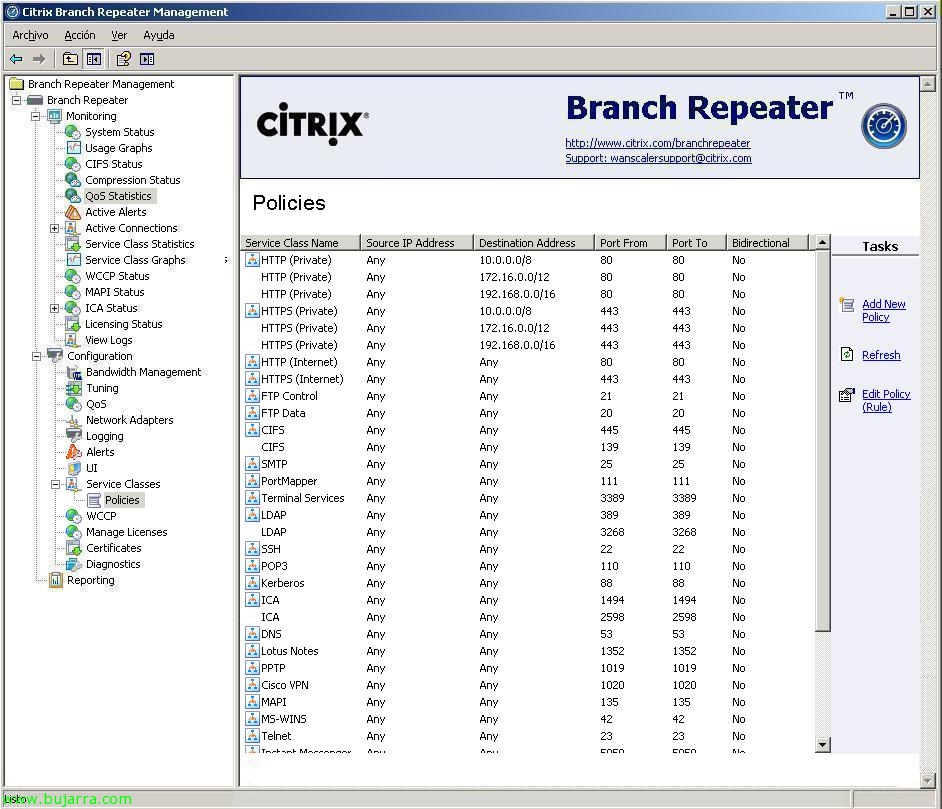Open System Status in Monitoring tree
The width and height of the screenshot is (942, 809).
tap(120, 132)
